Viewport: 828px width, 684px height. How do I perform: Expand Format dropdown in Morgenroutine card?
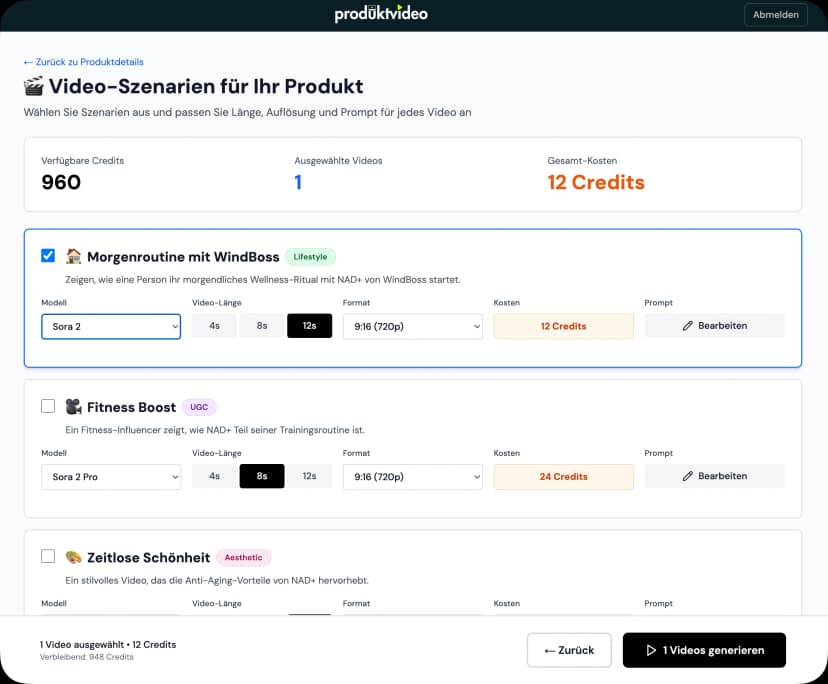pyautogui.click(x=413, y=326)
